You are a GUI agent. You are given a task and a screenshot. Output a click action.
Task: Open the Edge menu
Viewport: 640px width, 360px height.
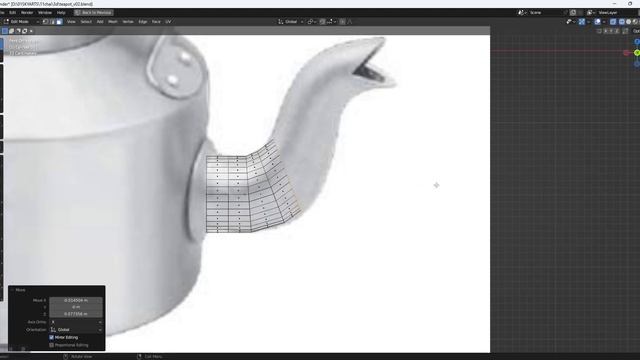click(143, 22)
